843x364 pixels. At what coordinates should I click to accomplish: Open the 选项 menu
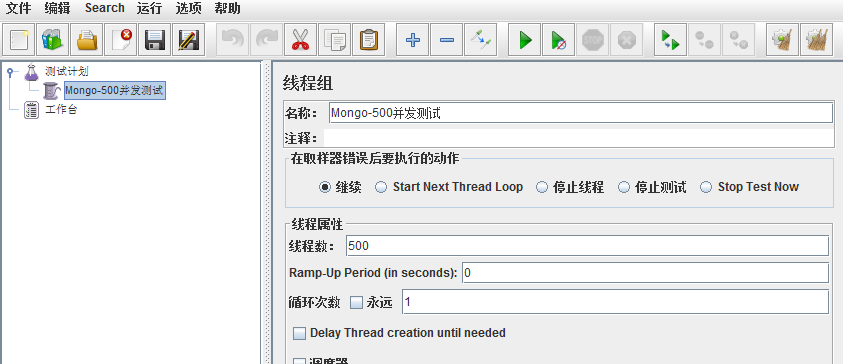pos(188,8)
